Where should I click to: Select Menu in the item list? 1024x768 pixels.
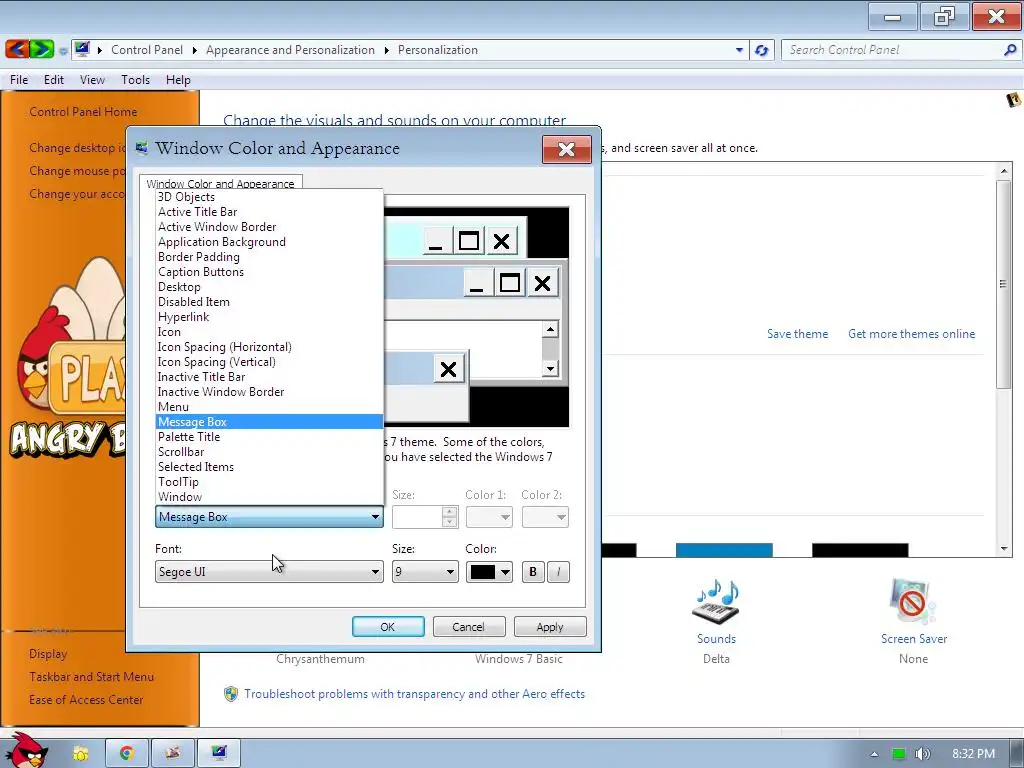pos(269,407)
